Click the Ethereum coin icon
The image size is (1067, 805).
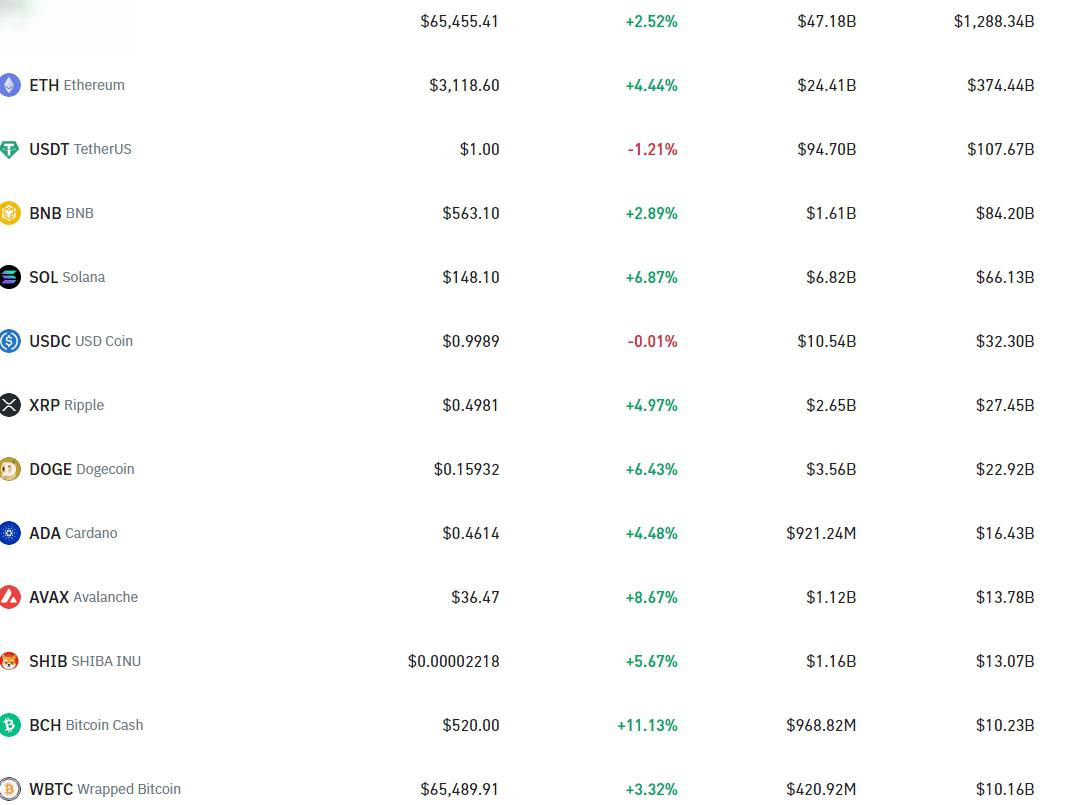[10, 85]
